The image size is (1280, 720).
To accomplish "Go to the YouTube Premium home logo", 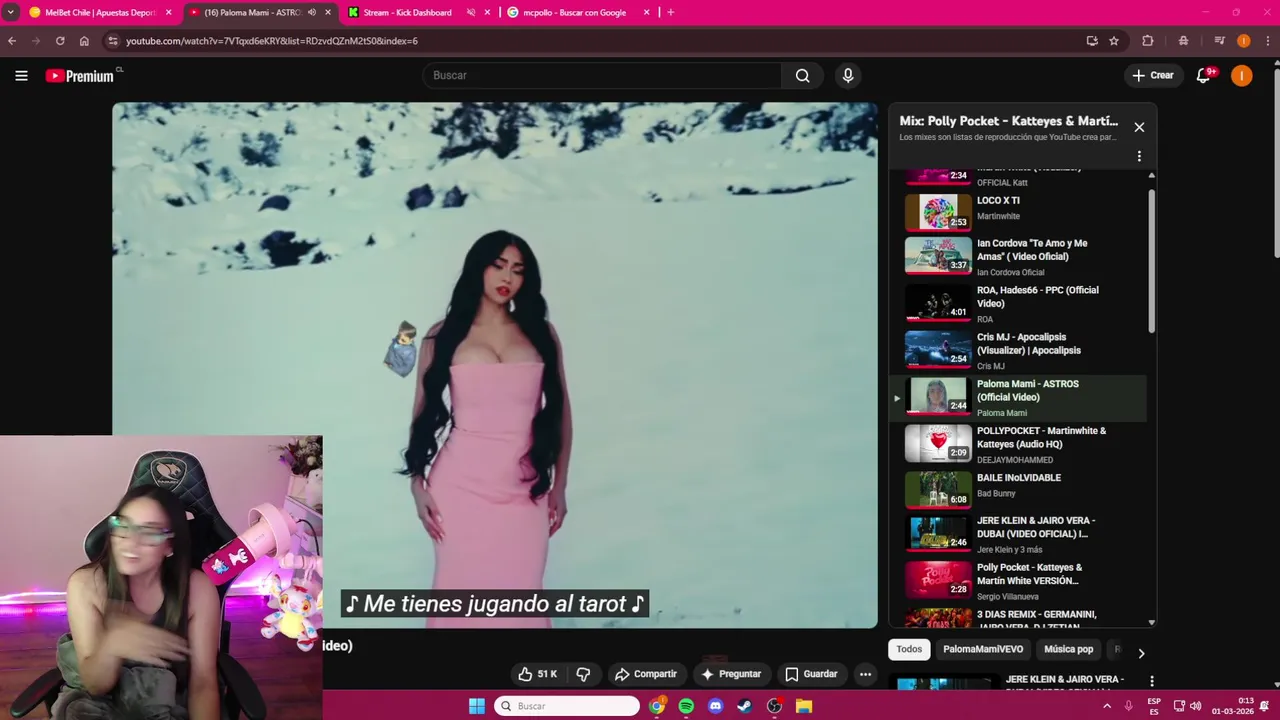I will pos(80,76).
